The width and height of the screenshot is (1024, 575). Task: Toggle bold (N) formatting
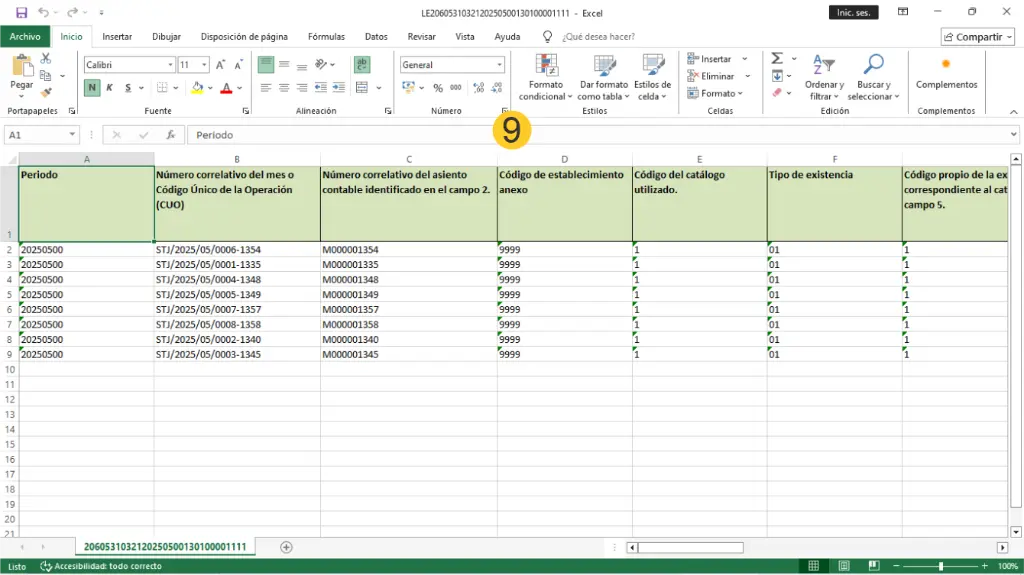92,88
